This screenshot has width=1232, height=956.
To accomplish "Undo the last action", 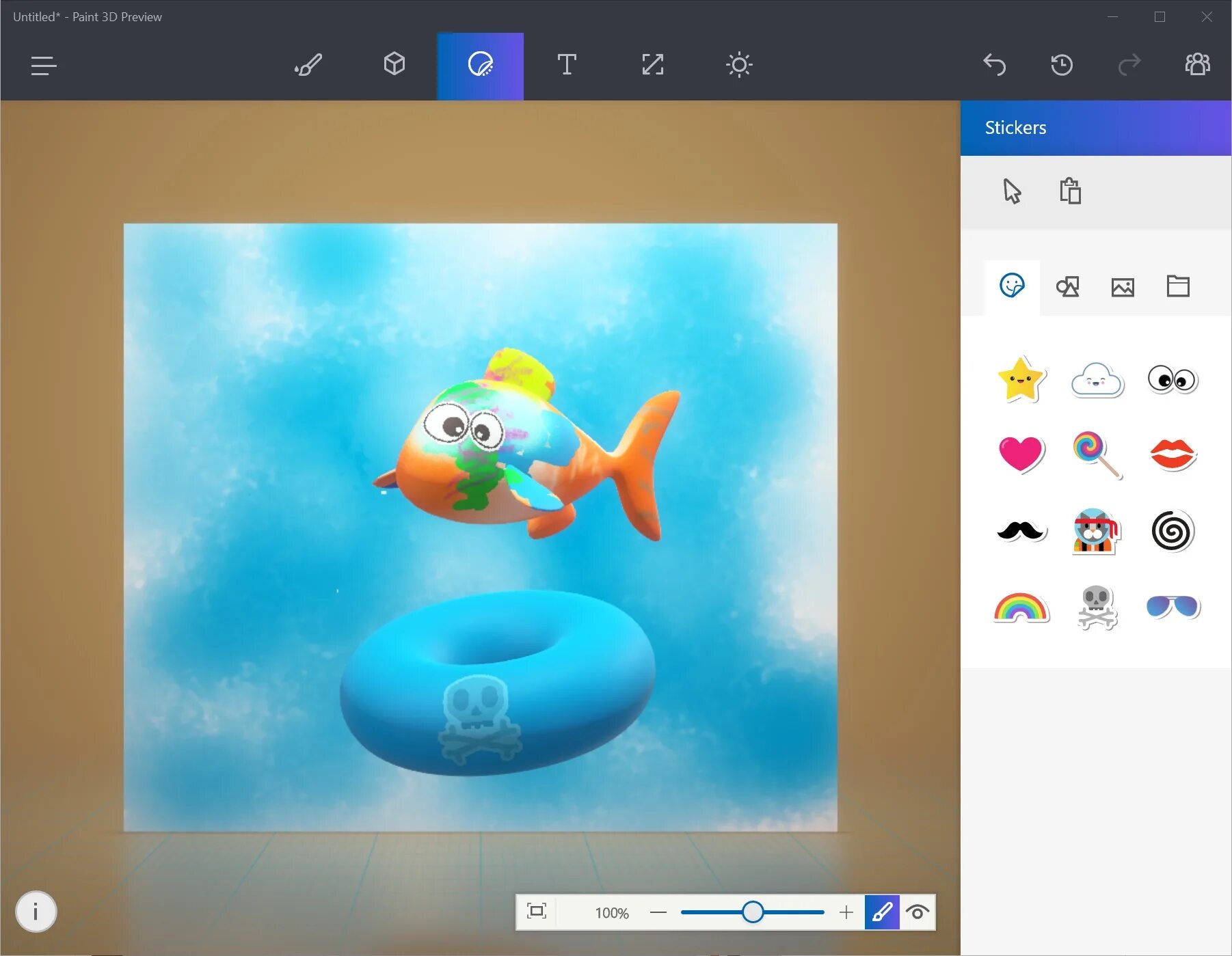I will click(x=995, y=65).
